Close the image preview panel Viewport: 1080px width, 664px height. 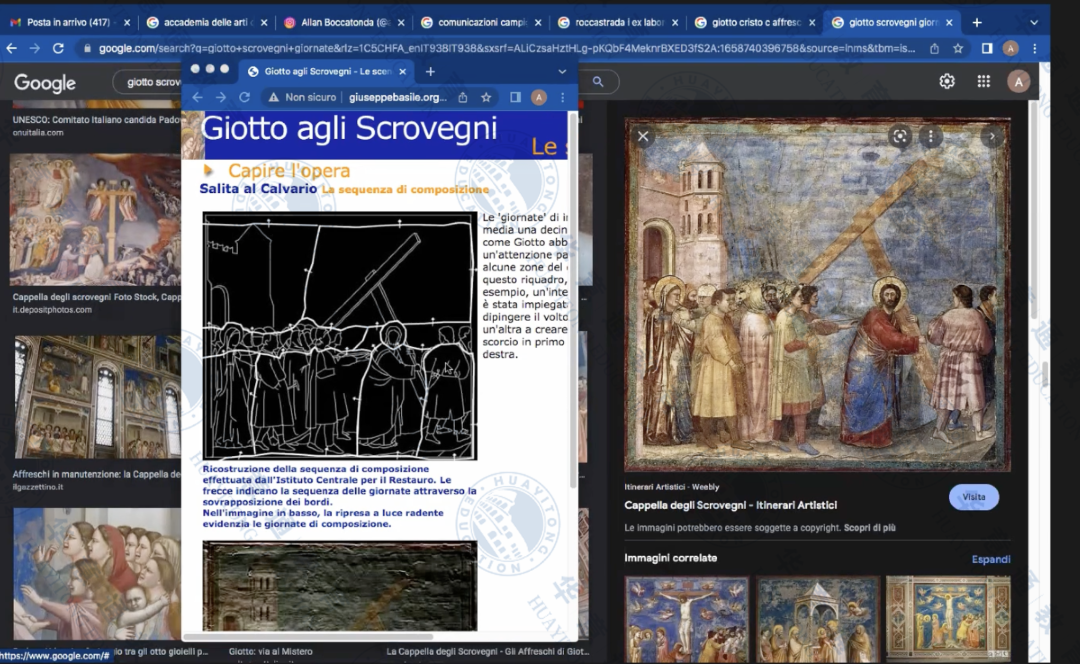pyautogui.click(x=643, y=136)
